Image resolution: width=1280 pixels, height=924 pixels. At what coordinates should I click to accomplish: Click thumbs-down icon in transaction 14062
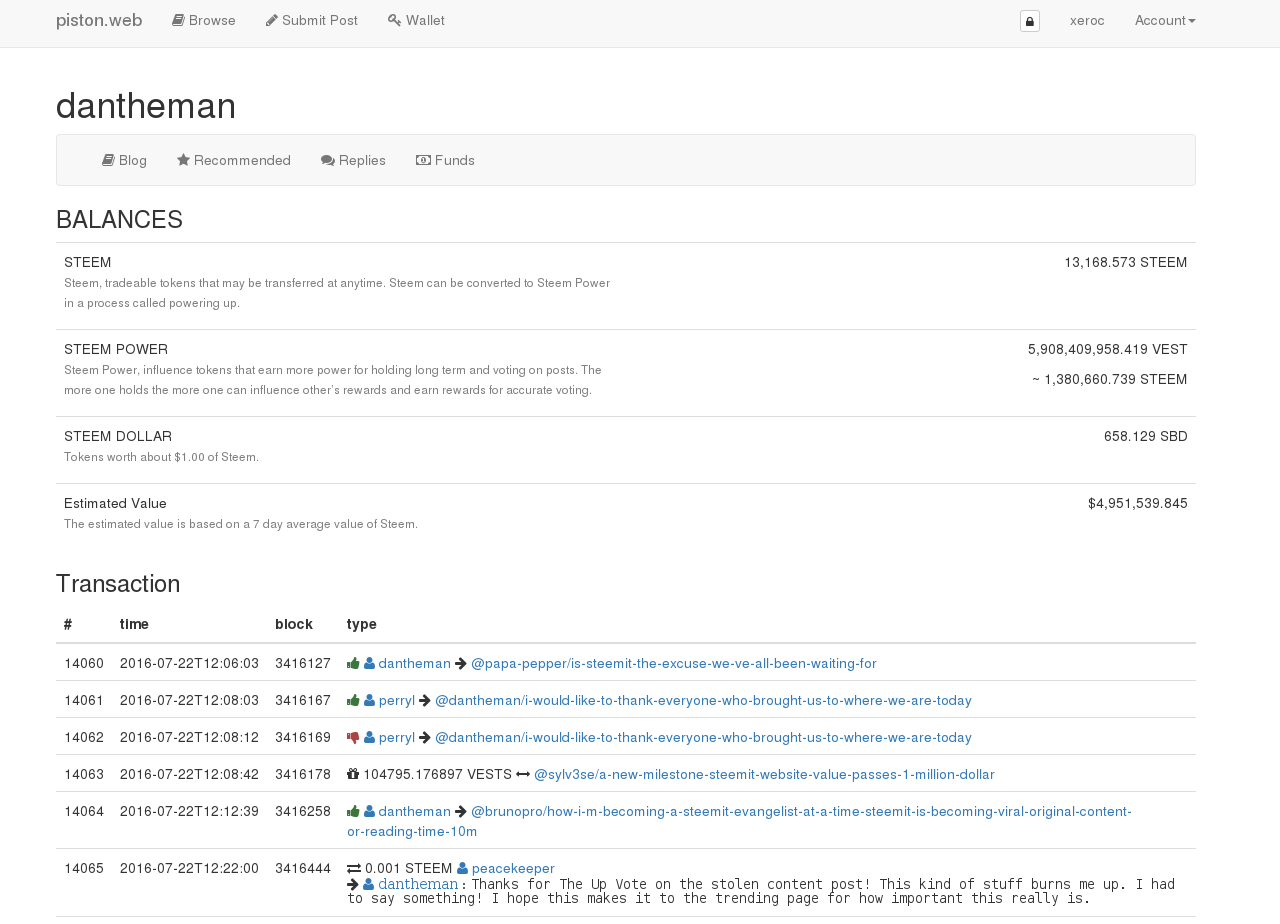(x=353, y=738)
